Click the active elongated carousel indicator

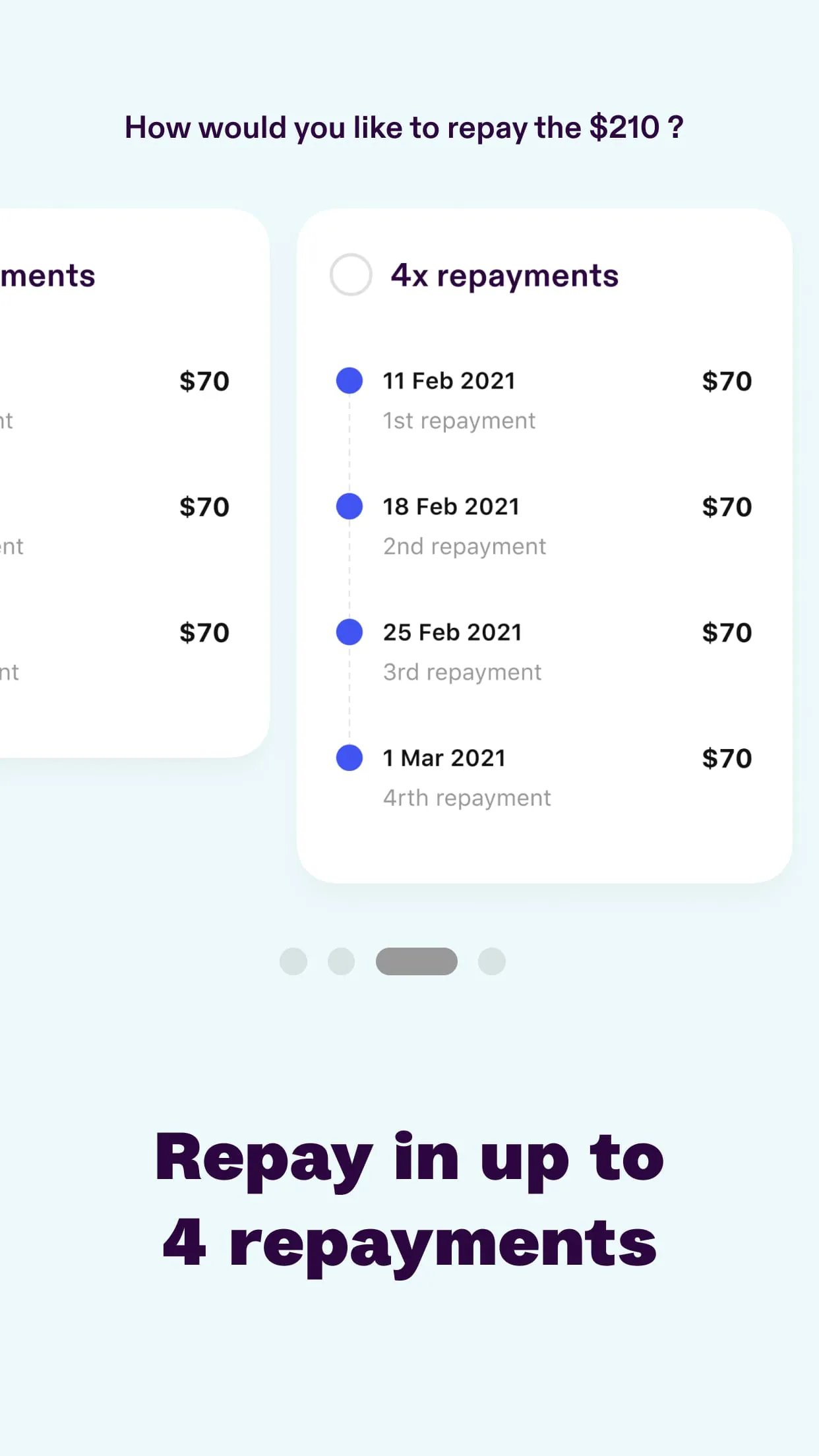(x=416, y=961)
